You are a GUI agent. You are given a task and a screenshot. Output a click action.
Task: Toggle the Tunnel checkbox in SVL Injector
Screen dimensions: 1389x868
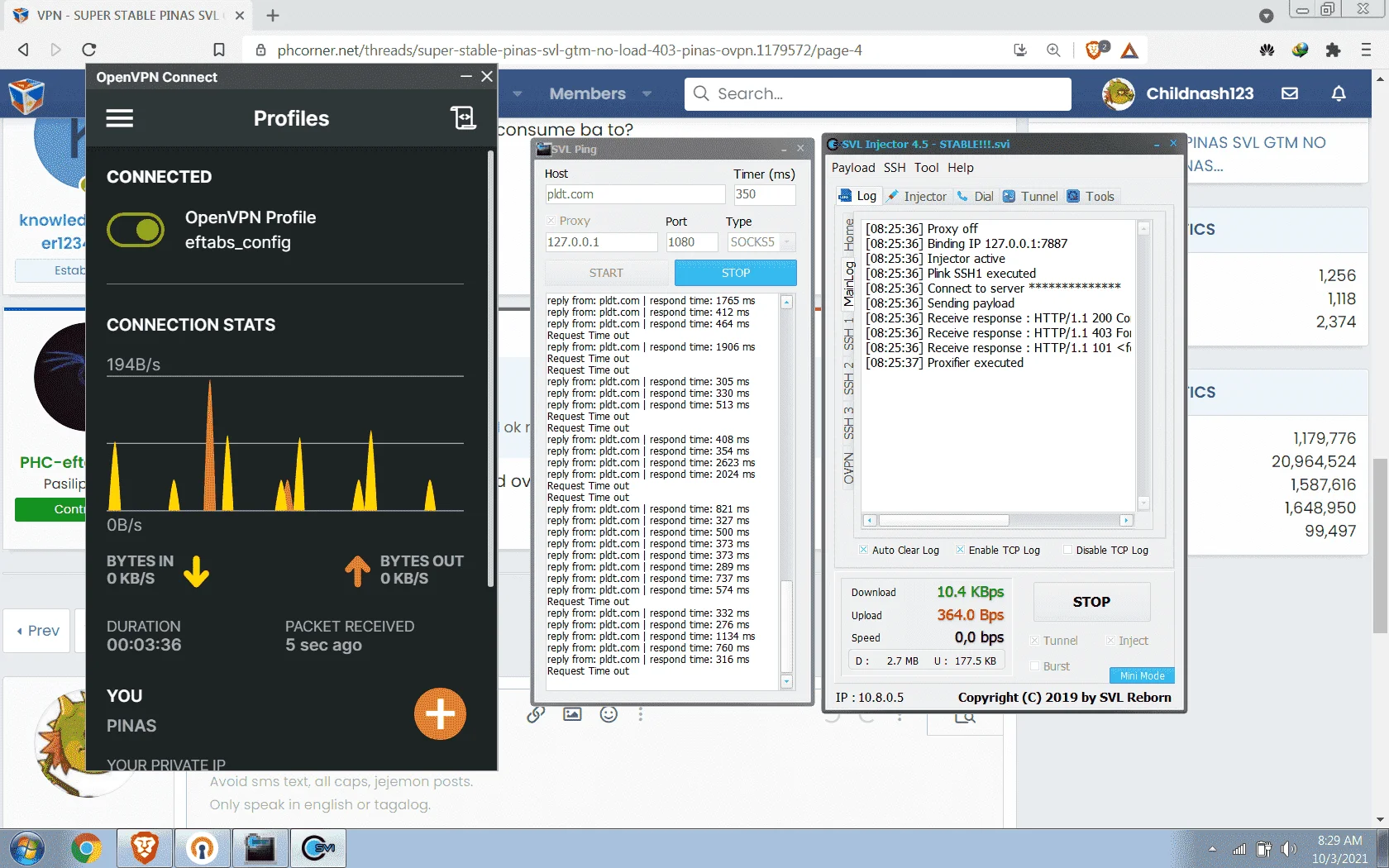(1034, 641)
